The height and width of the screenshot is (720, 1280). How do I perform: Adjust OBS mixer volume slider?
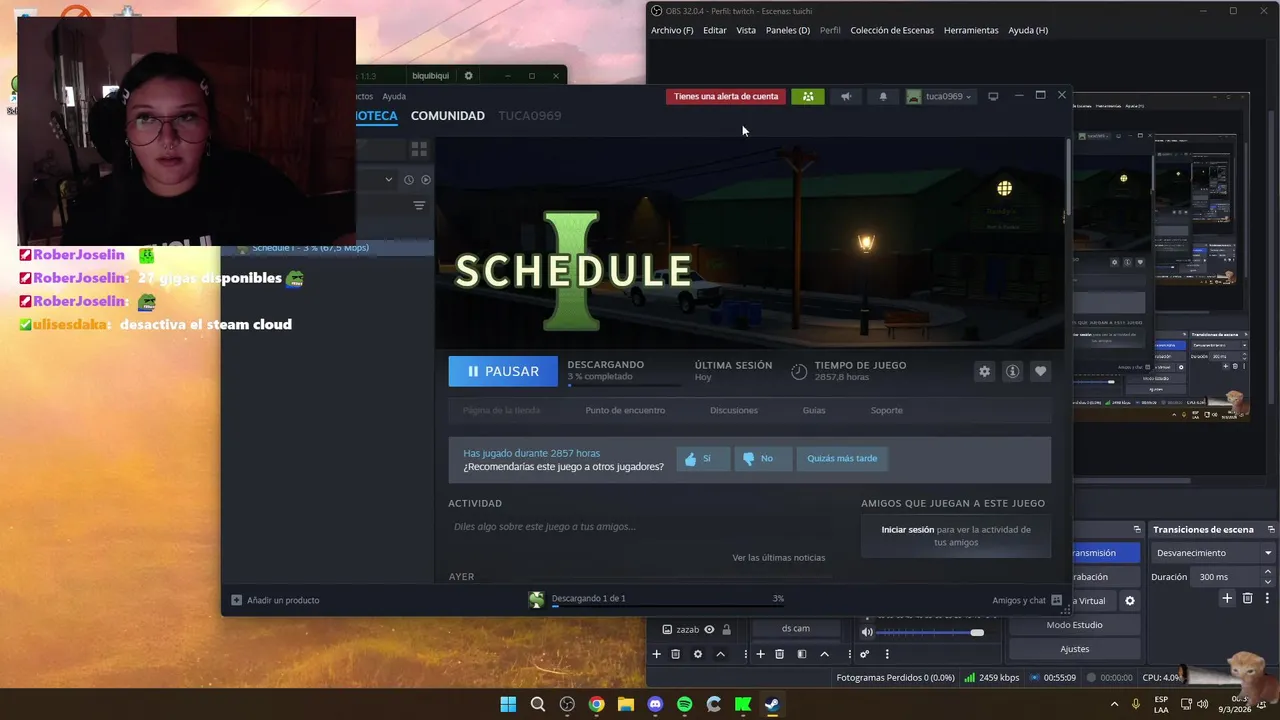pyautogui.click(x=977, y=632)
